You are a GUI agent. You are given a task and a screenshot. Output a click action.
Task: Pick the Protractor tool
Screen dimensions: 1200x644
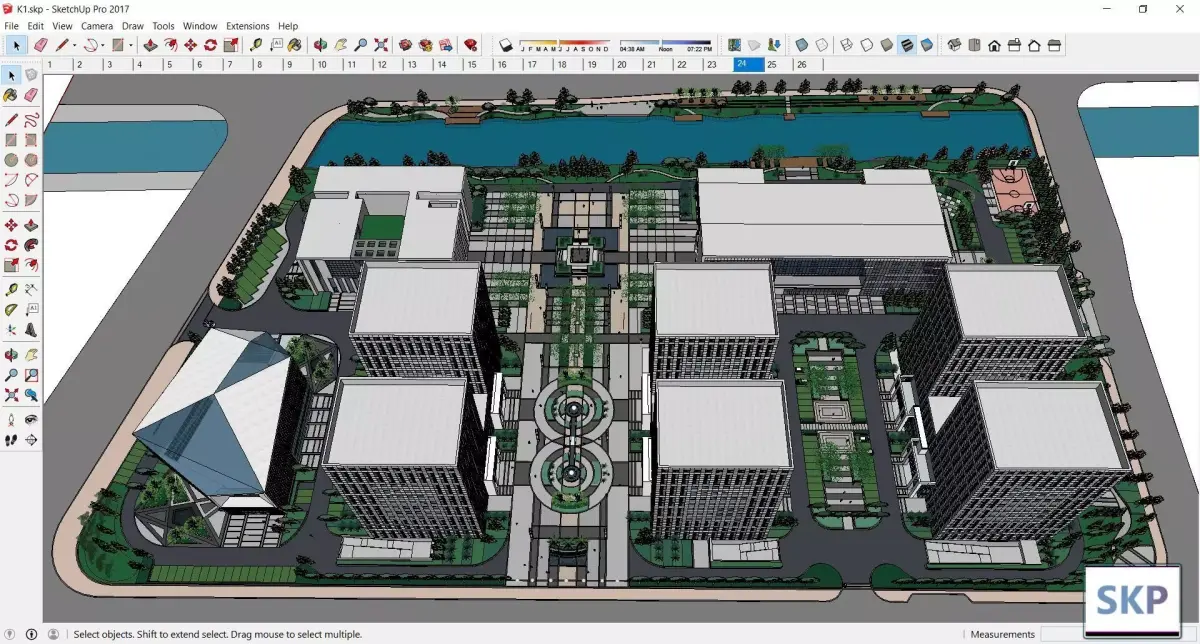pos(11,309)
